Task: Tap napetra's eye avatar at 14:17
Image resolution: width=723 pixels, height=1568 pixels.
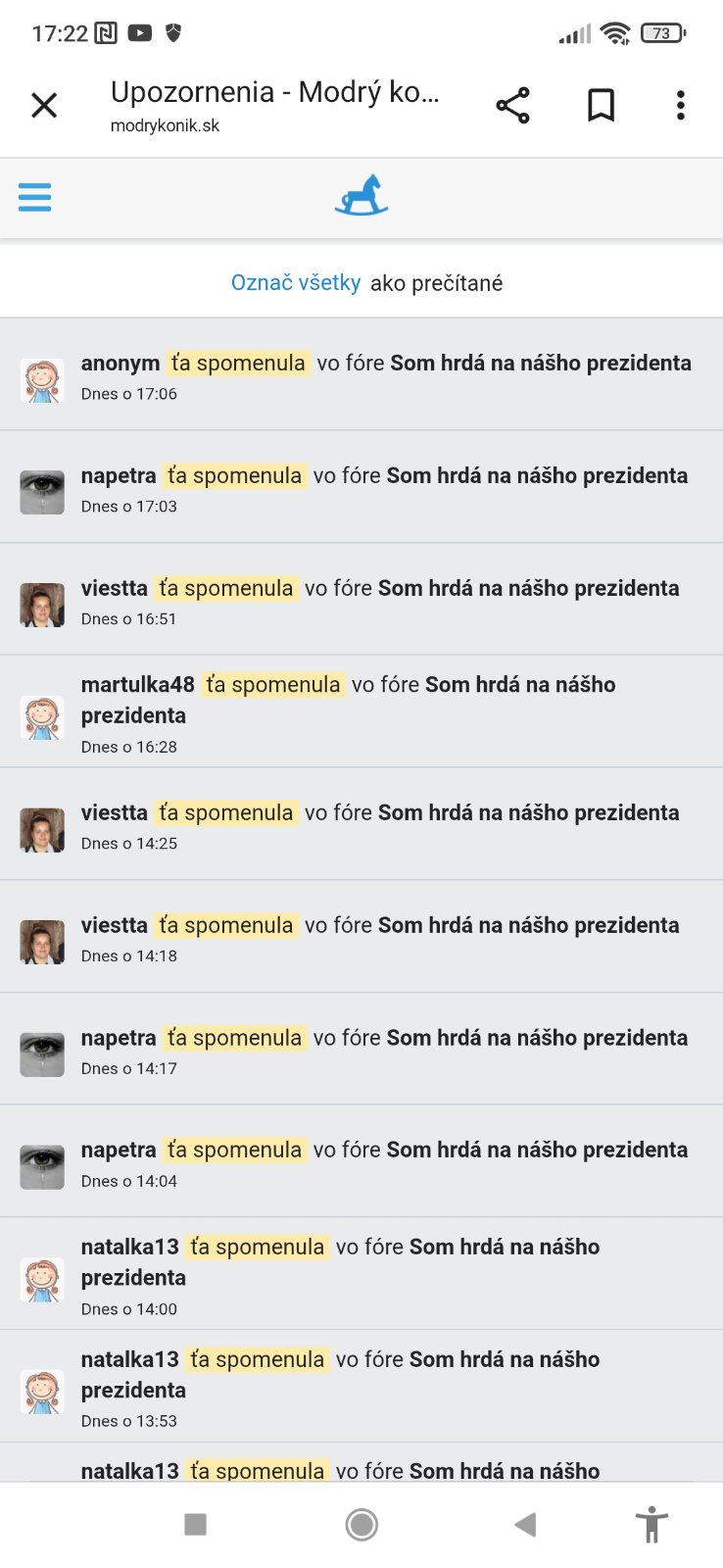Action: point(42,1053)
